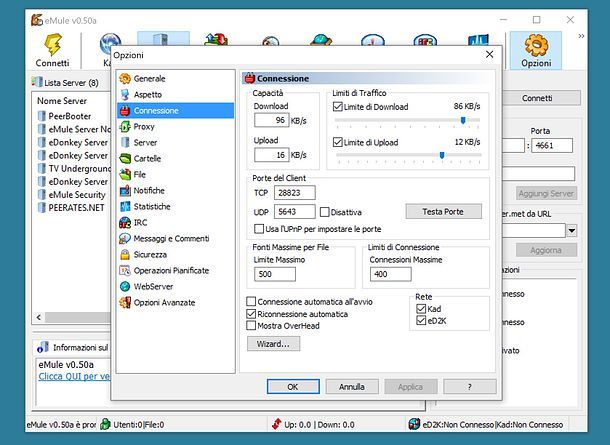Viewport: 610px width, 445px height.
Task: Toggle the eD2K network checkbox
Action: (421, 321)
